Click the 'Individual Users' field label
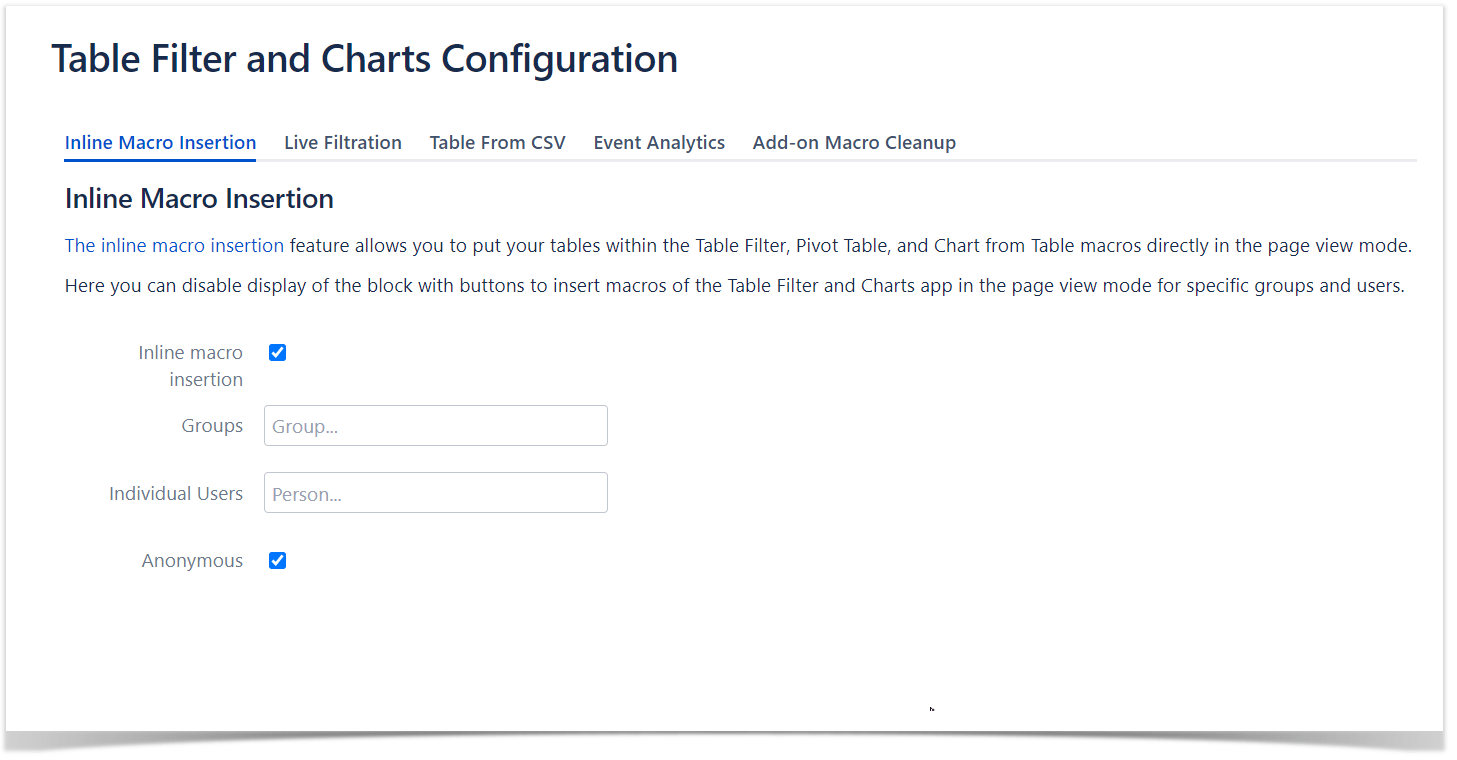Image resolution: width=1457 pixels, height=760 pixels. tap(176, 494)
